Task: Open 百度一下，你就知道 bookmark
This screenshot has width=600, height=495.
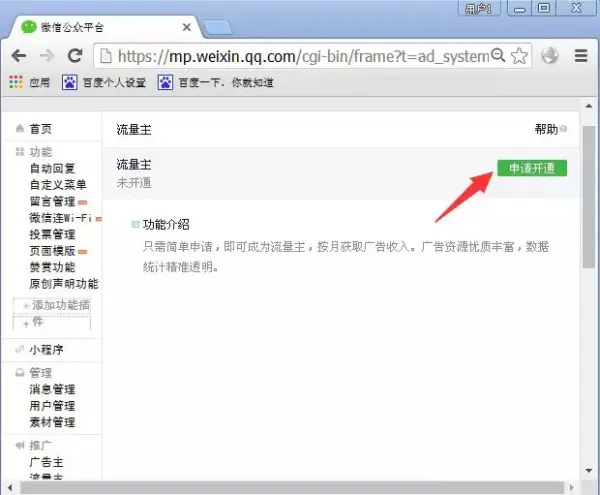Action: (215, 82)
